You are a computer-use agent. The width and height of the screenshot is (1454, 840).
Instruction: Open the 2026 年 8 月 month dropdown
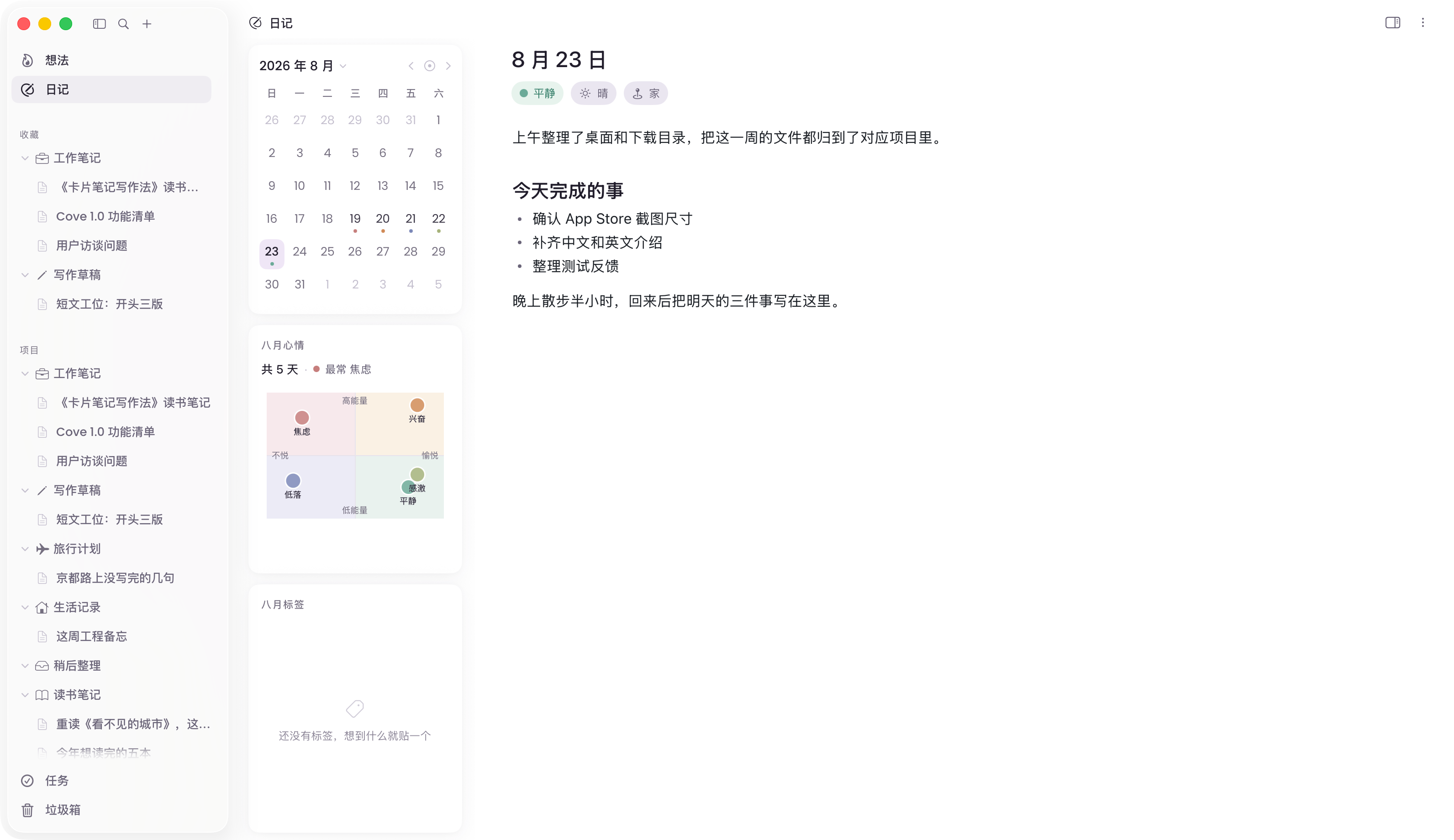[303, 66]
